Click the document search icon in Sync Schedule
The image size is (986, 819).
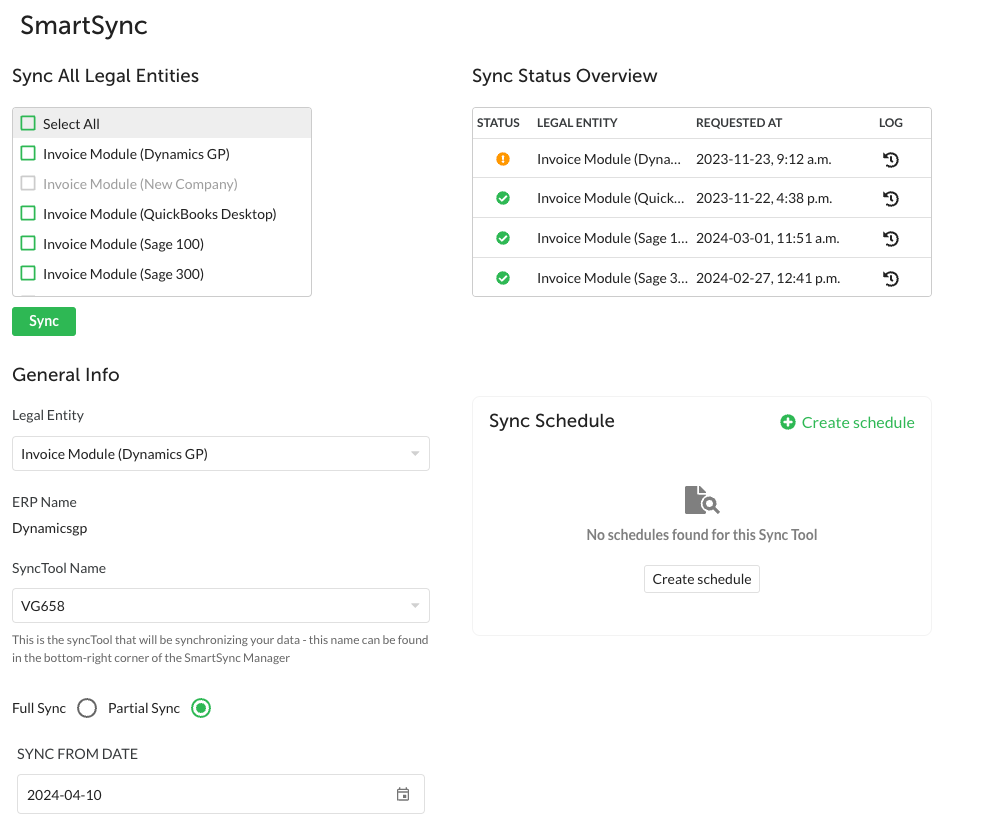coord(701,500)
